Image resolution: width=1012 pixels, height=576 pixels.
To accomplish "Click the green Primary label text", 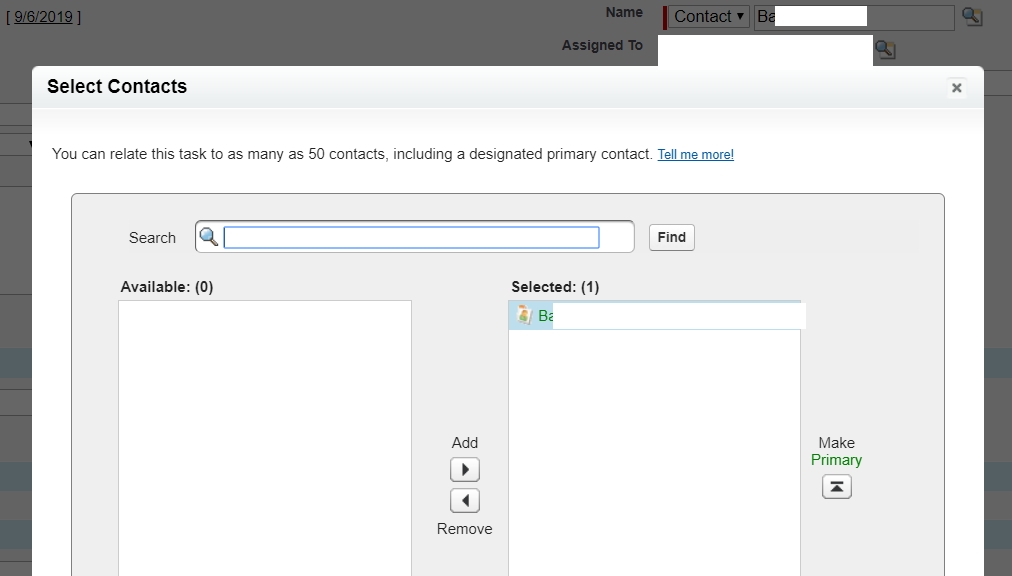I will click(x=836, y=460).
